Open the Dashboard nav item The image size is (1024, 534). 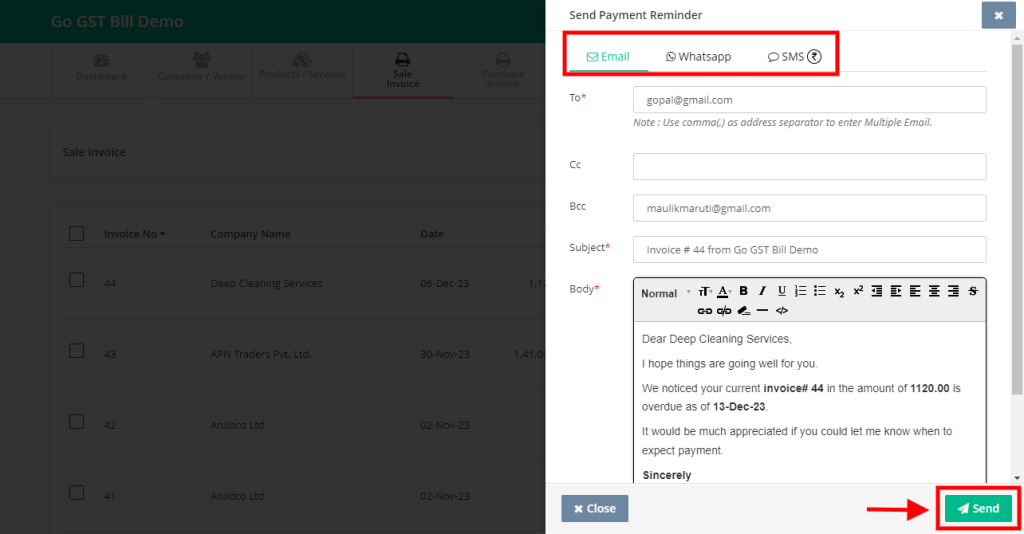tap(101, 69)
